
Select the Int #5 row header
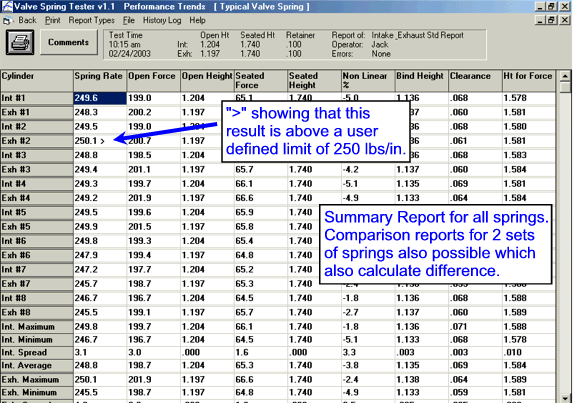tap(37, 213)
